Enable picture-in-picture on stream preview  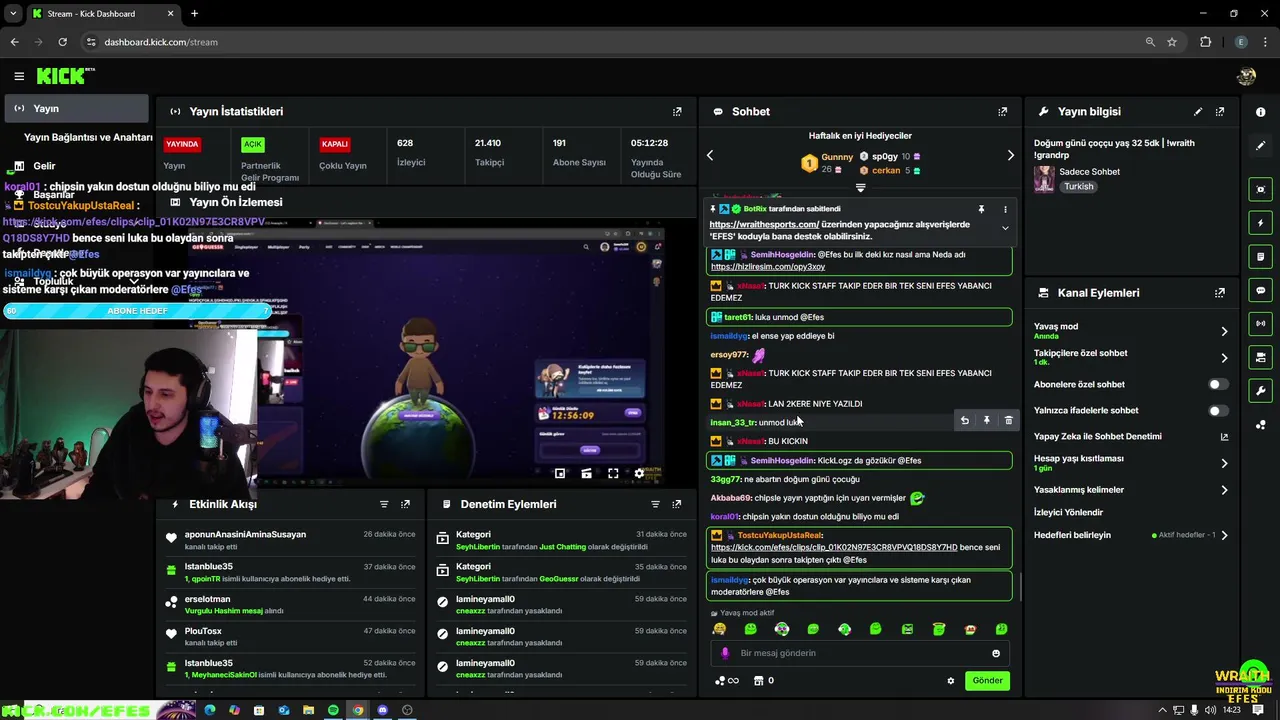point(560,473)
